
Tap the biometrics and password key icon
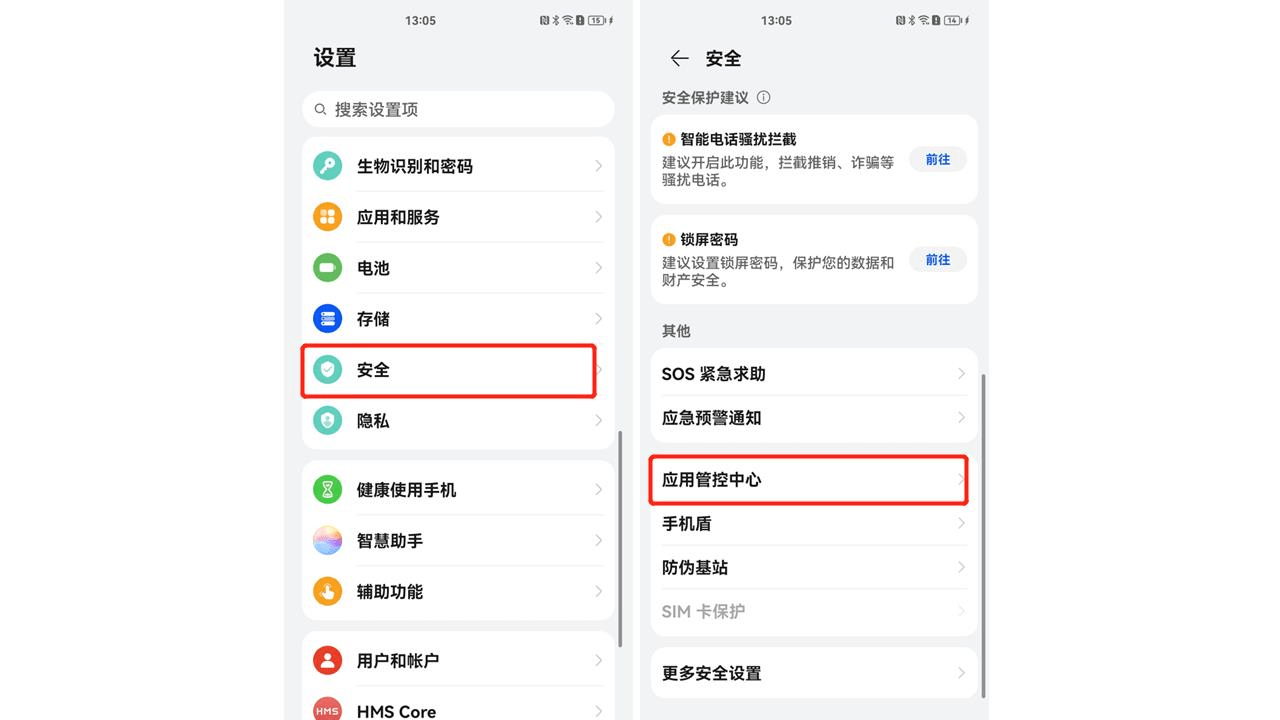[327, 166]
